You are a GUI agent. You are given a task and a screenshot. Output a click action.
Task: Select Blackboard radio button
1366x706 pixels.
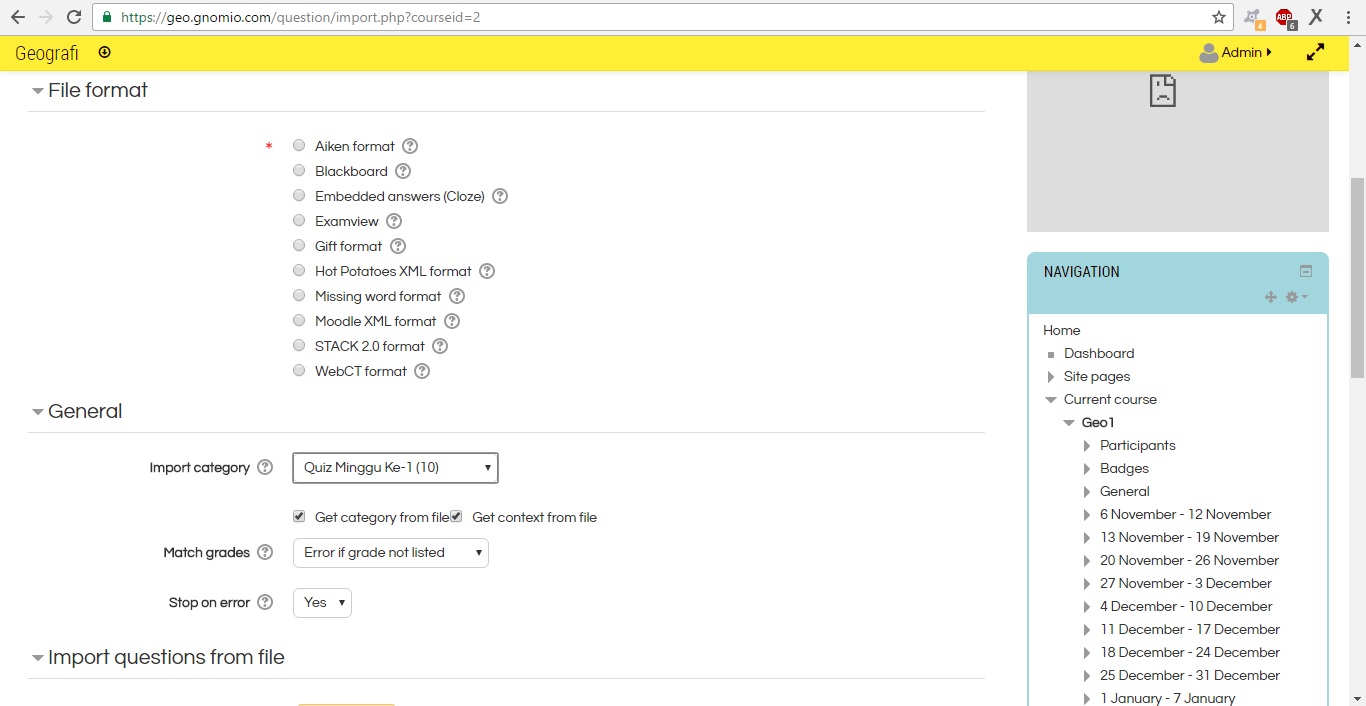click(299, 170)
